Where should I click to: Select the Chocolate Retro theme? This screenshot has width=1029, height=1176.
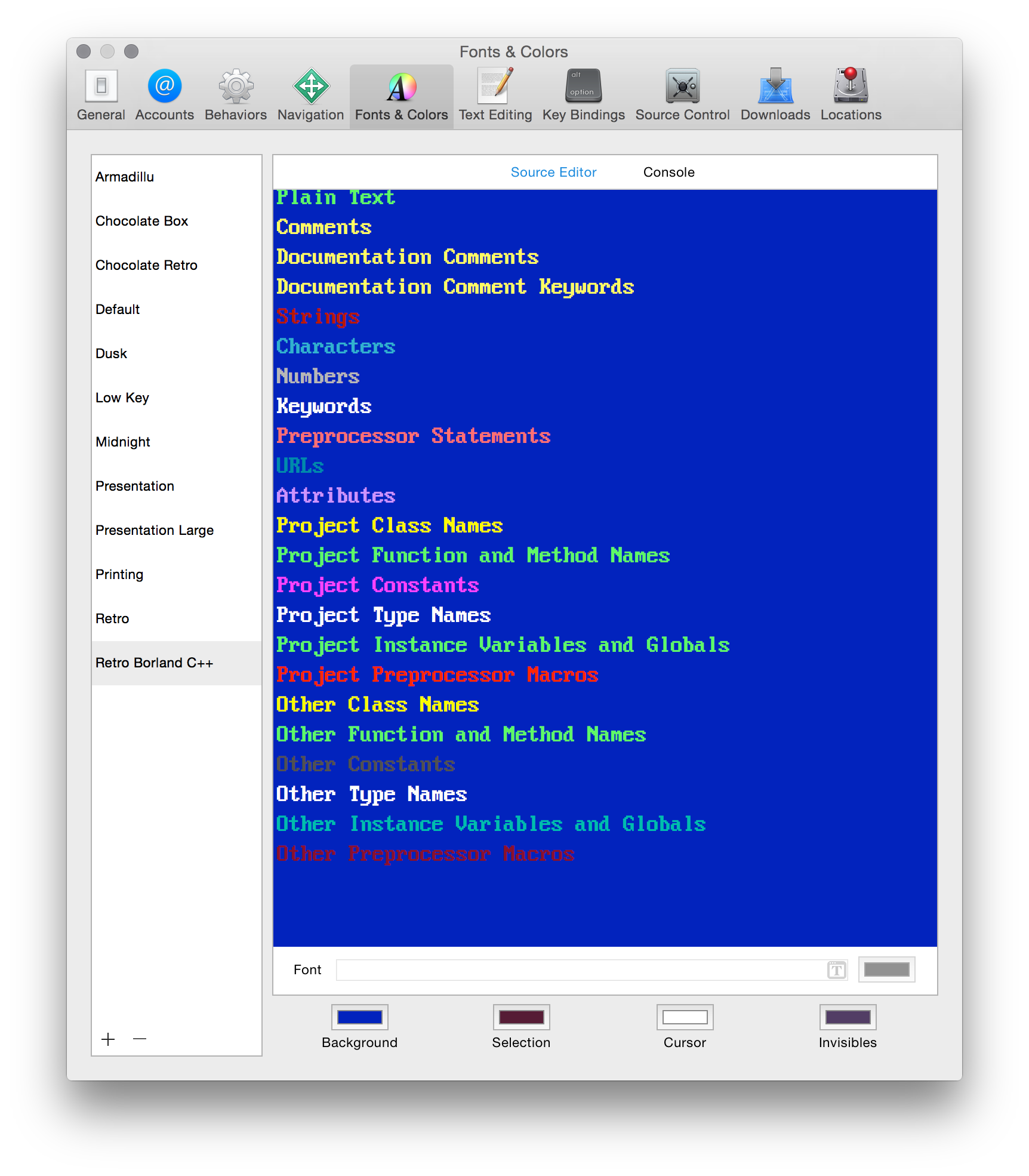[x=177, y=265]
